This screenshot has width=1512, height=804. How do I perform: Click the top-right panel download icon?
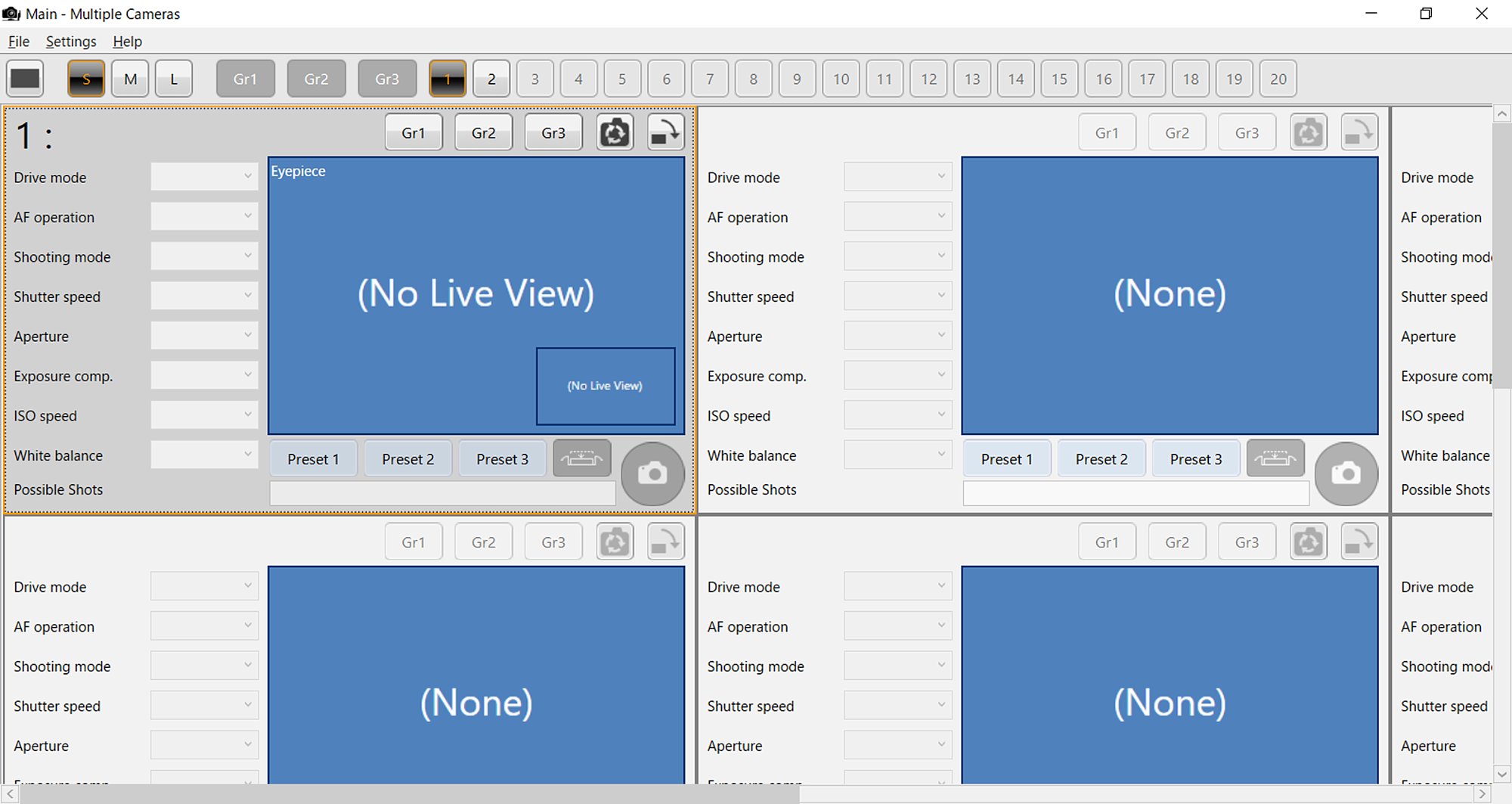tap(1359, 132)
